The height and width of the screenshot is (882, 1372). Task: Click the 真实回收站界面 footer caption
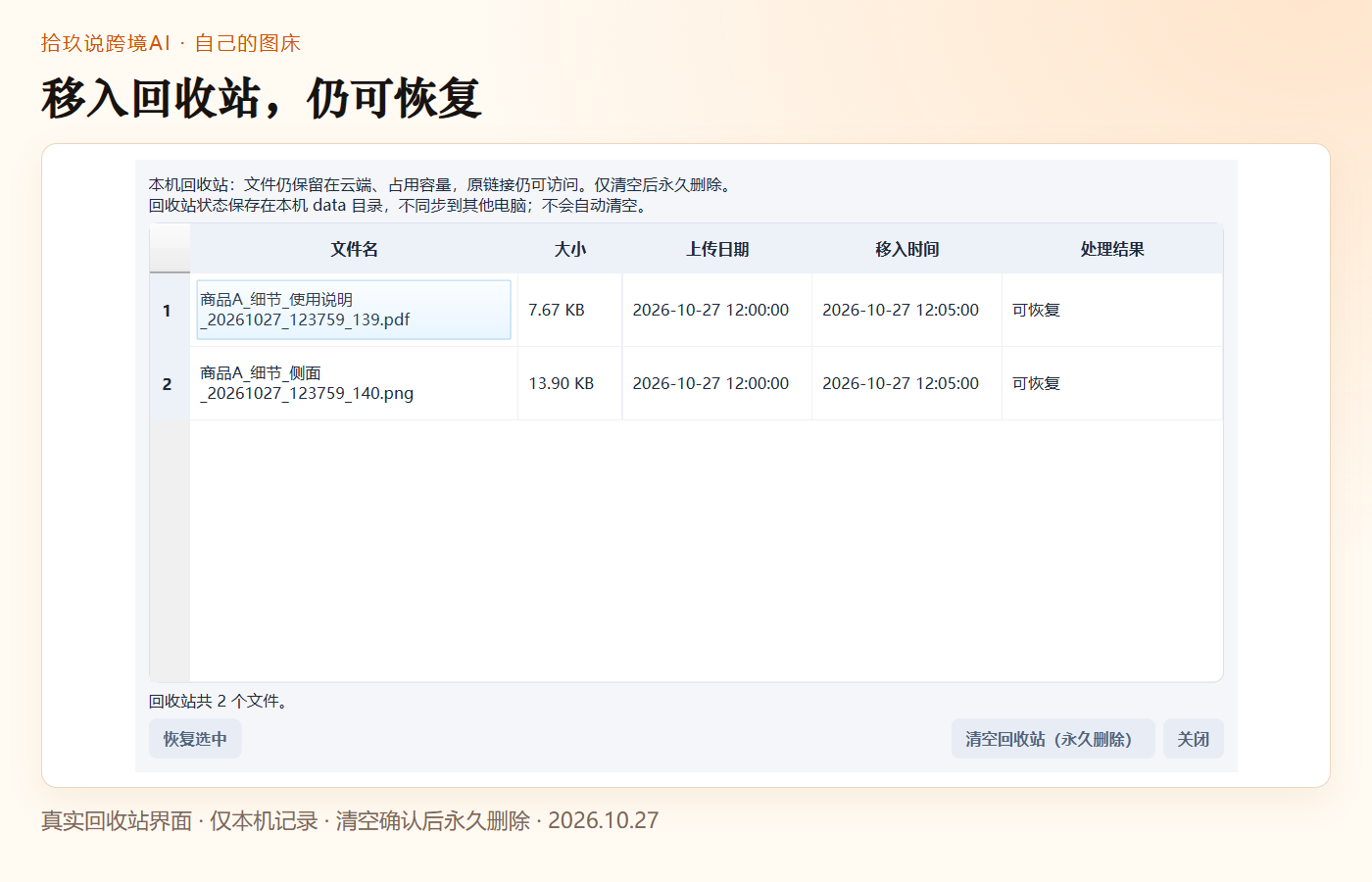point(350,820)
